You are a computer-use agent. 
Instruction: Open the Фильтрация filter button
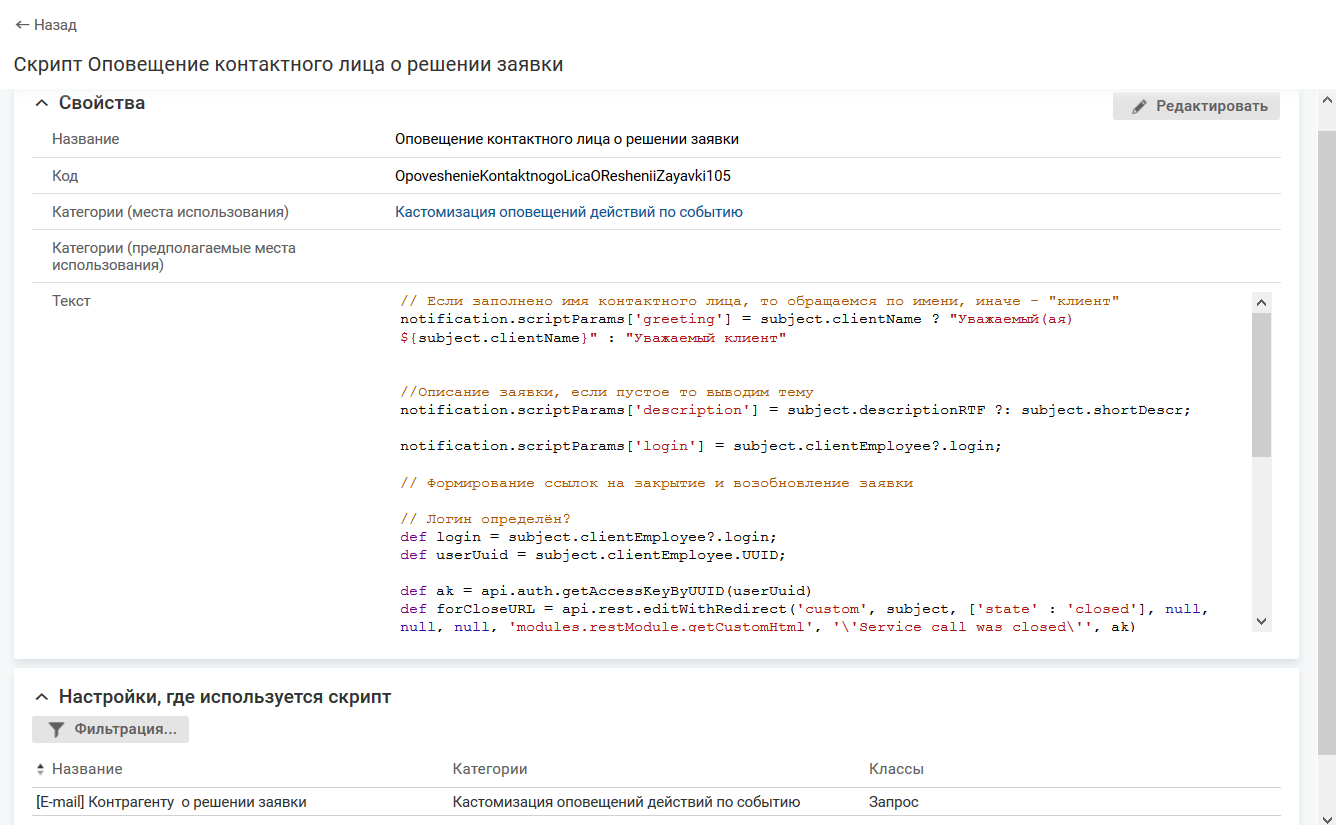tap(110, 729)
